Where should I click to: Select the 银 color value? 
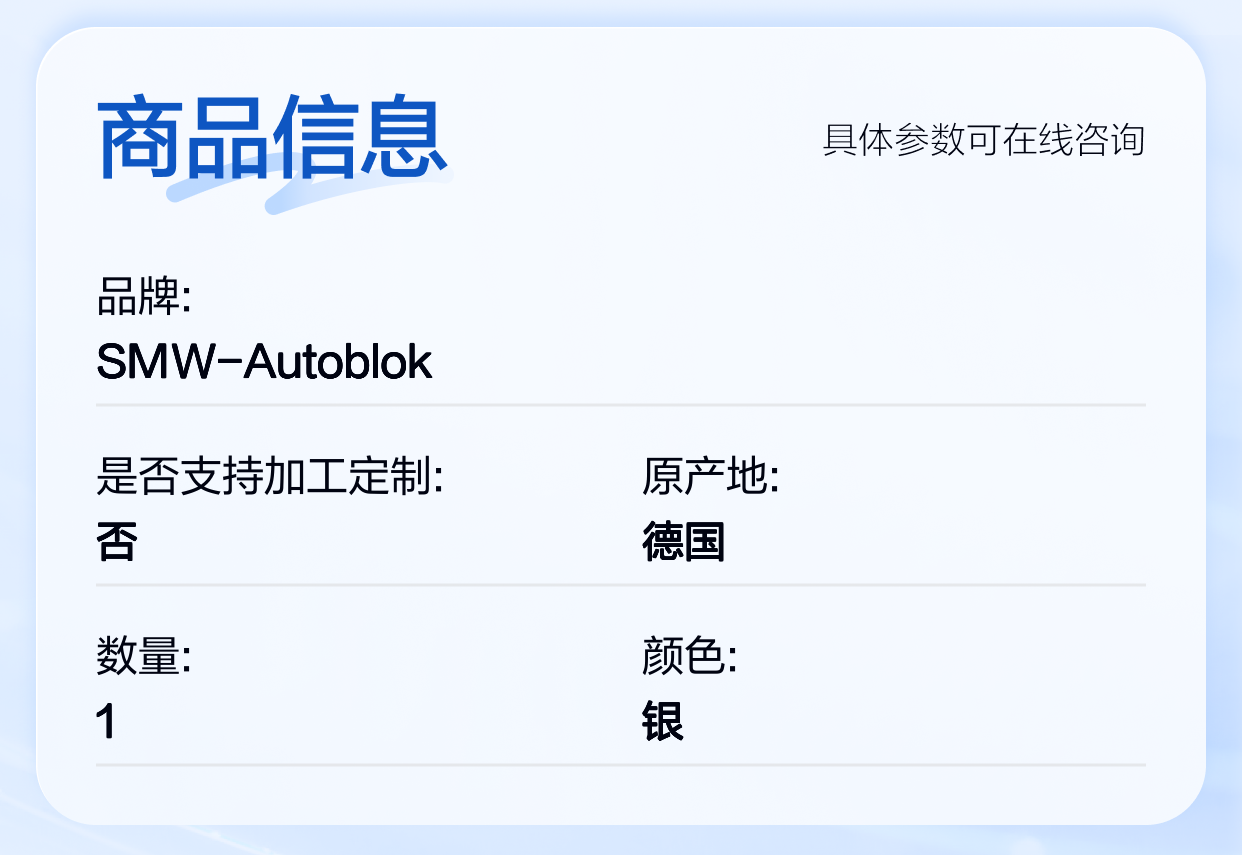(x=663, y=722)
